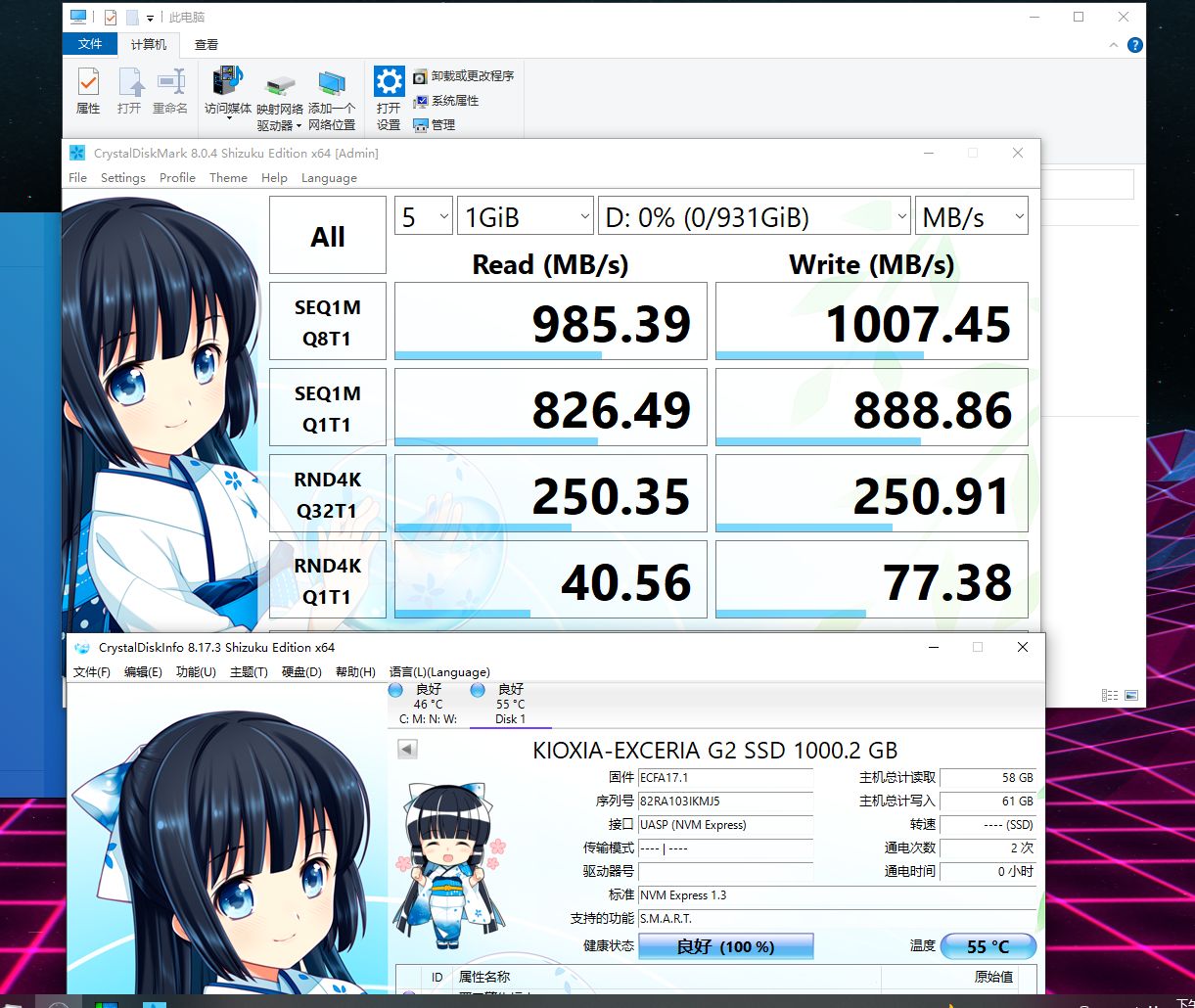Switch to the 文件 tab in Explorer
The image size is (1195, 1008).
point(90,44)
